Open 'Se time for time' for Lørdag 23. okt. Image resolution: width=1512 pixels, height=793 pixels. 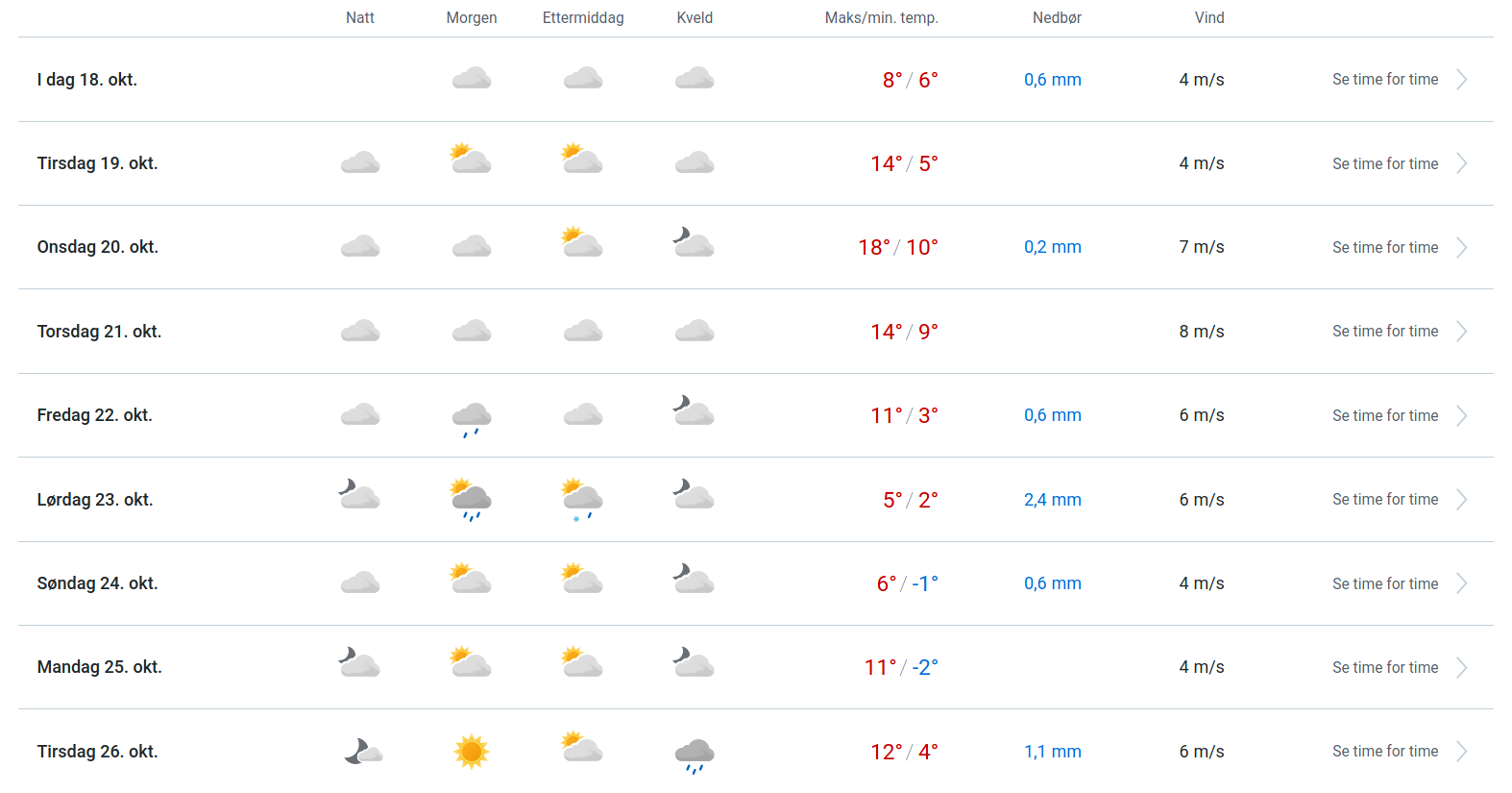pyautogui.click(x=1384, y=500)
